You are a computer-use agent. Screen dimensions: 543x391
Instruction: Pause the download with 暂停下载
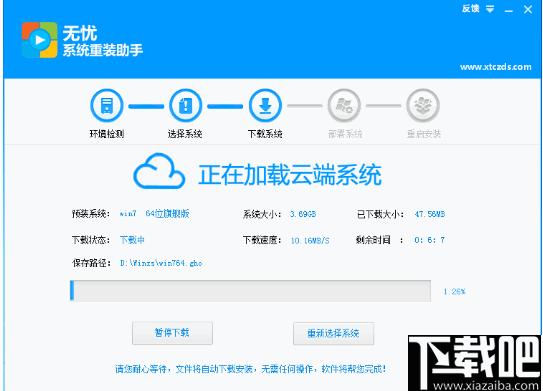[172, 333]
